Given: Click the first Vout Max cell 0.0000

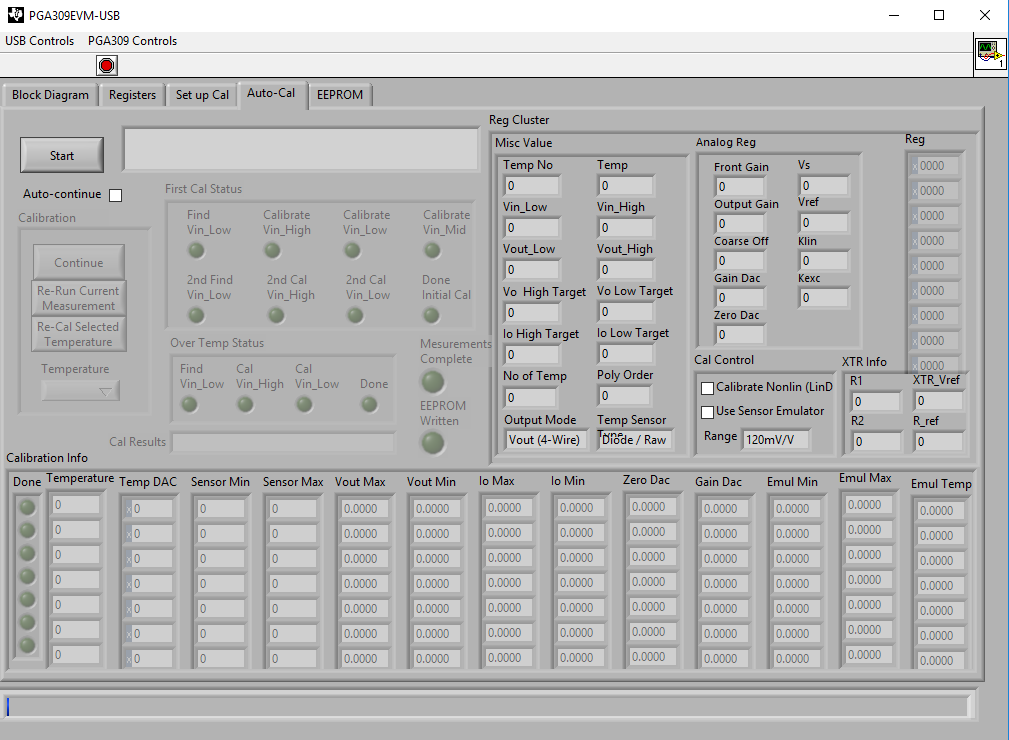Looking at the screenshot, I should (365, 509).
